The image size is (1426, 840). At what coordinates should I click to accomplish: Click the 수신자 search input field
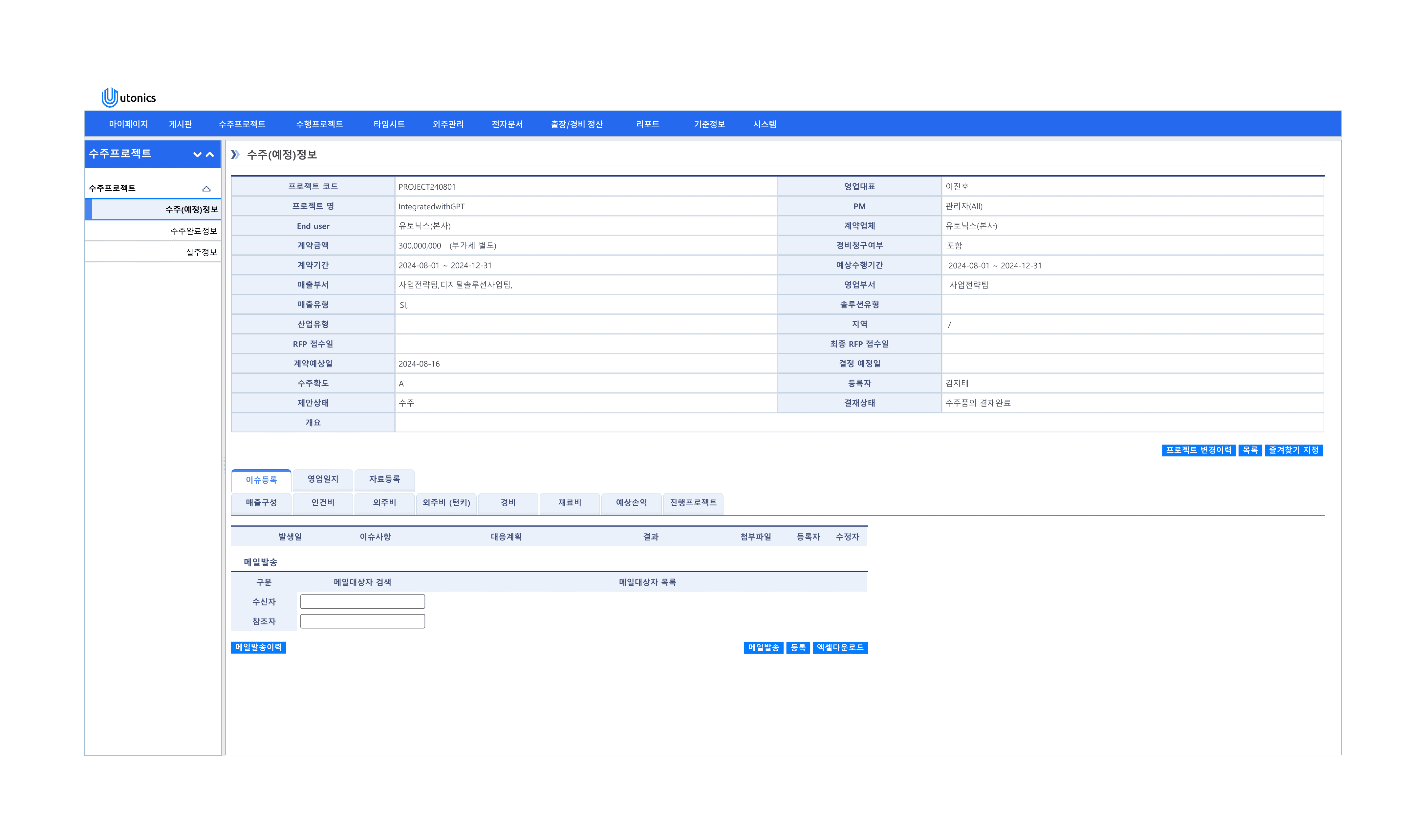pyautogui.click(x=362, y=601)
